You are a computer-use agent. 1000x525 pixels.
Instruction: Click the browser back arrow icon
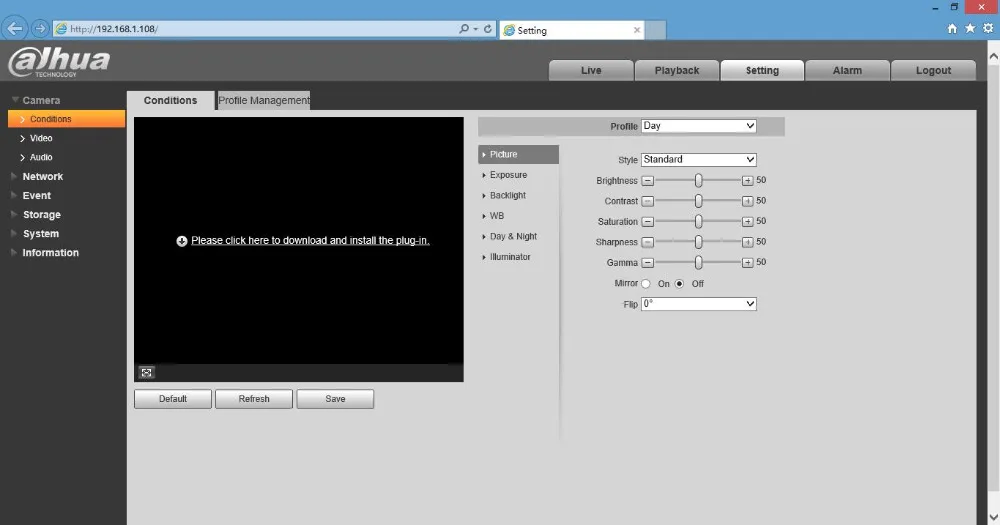click(15, 29)
